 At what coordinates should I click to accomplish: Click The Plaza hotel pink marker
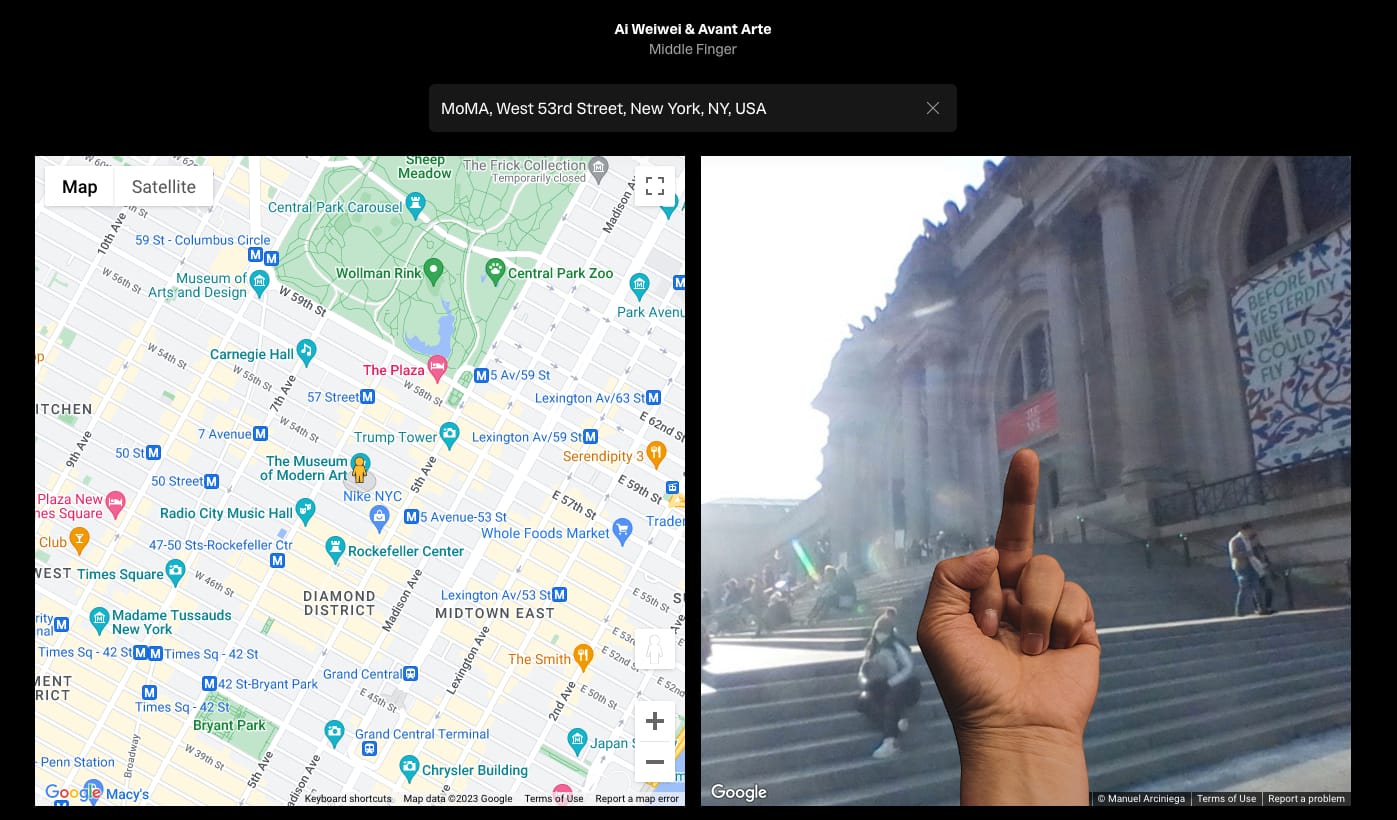point(437,368)
